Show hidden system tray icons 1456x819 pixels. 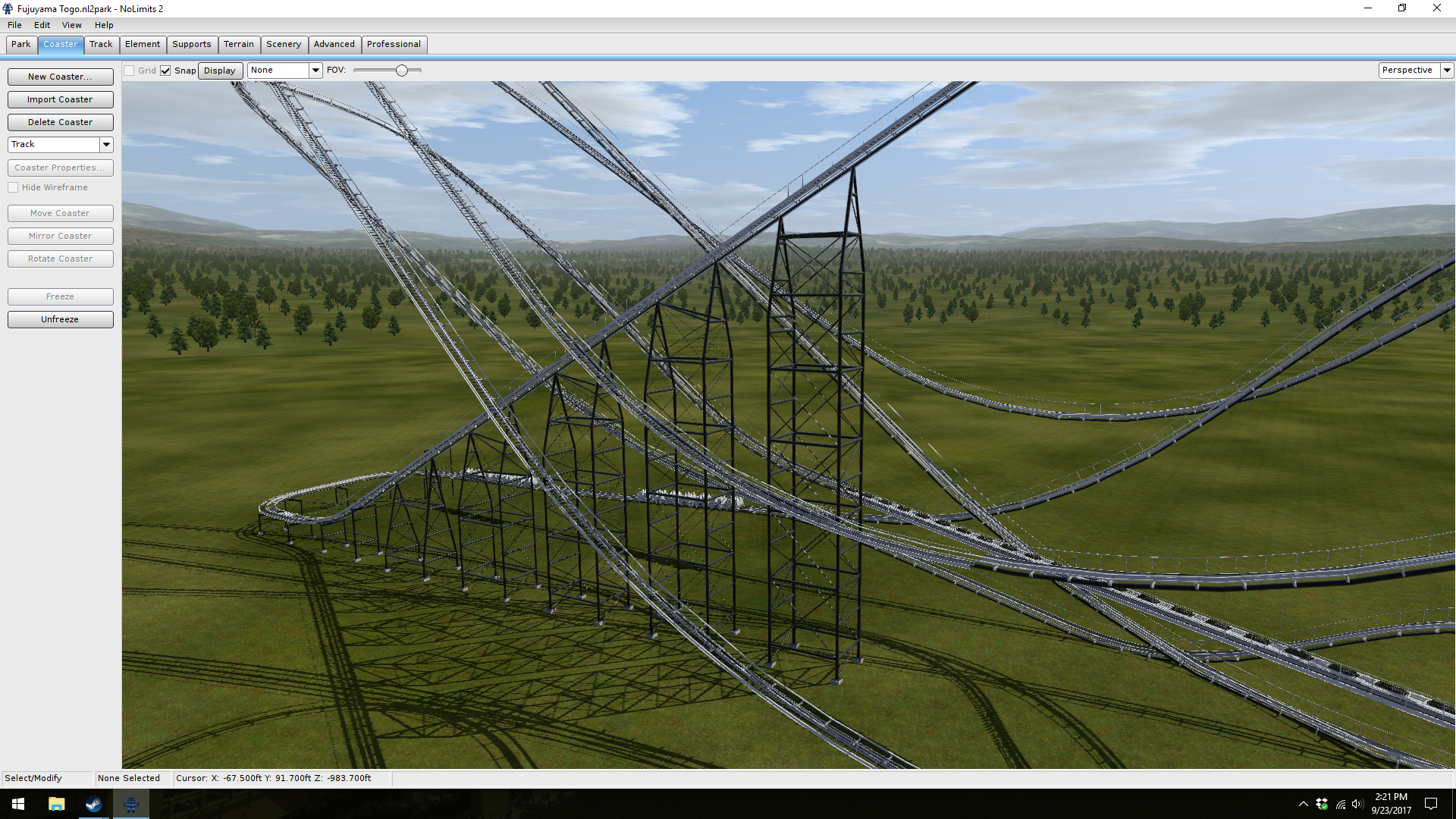1303,804
